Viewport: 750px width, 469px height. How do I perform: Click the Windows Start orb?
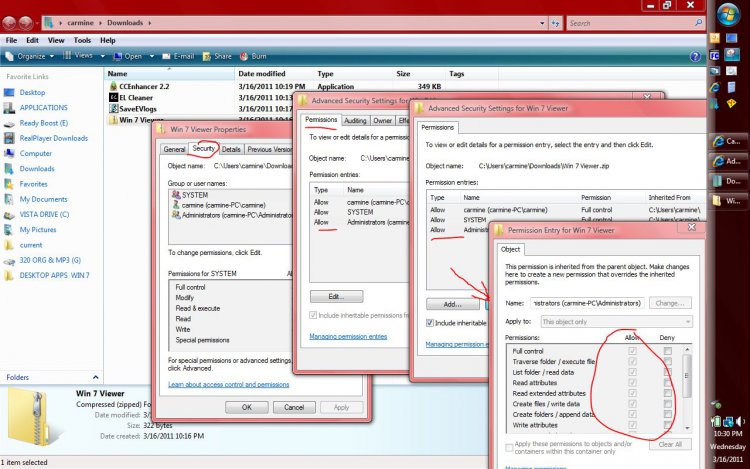click(x=728, y=14)
